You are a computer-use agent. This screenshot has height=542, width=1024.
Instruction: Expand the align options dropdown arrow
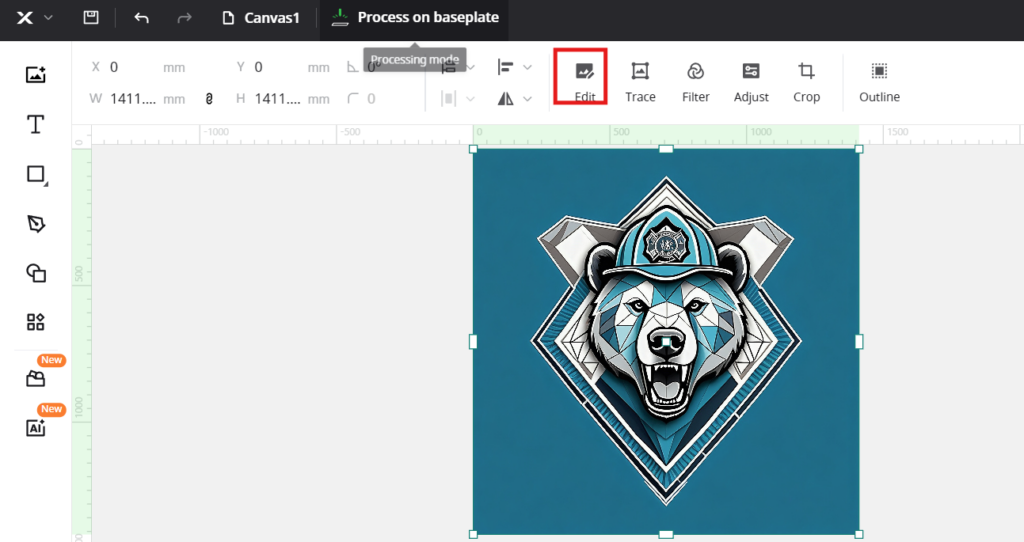pos(528,67)
